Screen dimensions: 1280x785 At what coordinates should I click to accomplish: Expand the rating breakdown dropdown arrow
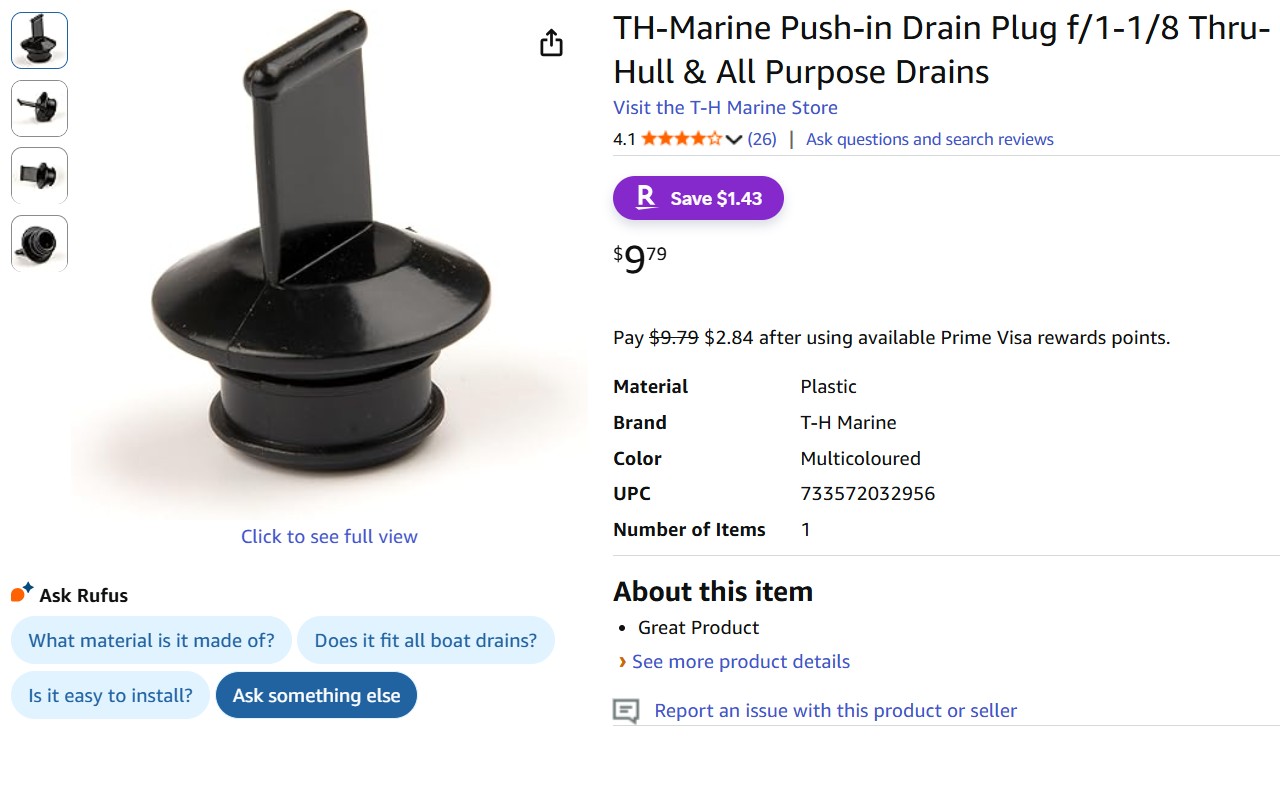tap(734, 140)
